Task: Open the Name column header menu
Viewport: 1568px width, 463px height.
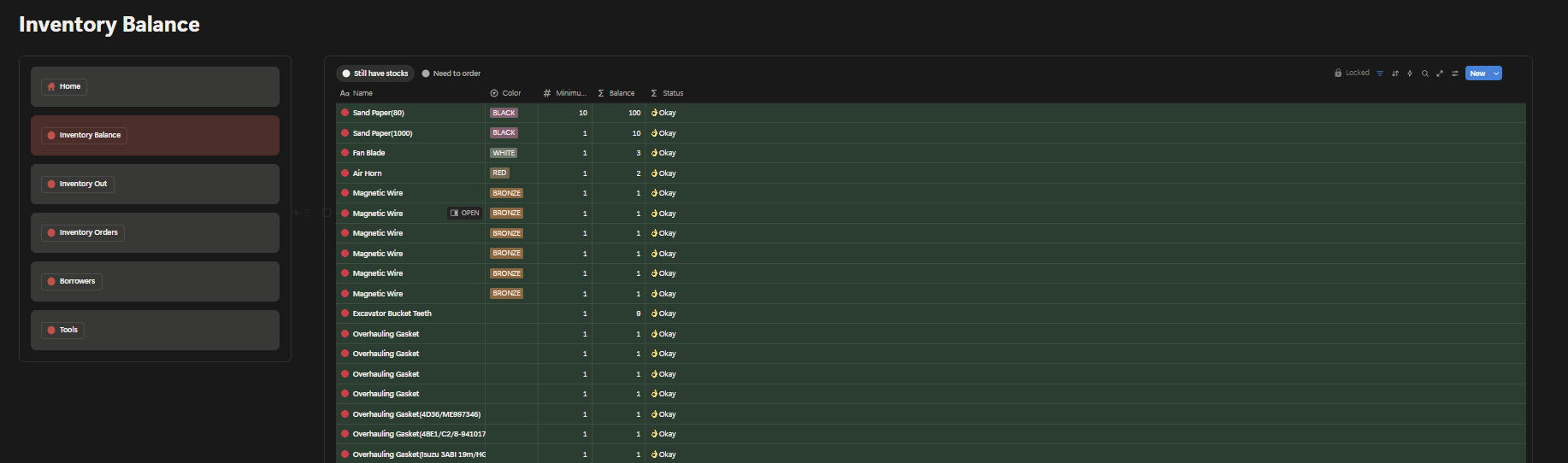Action: tap(410, 93)
